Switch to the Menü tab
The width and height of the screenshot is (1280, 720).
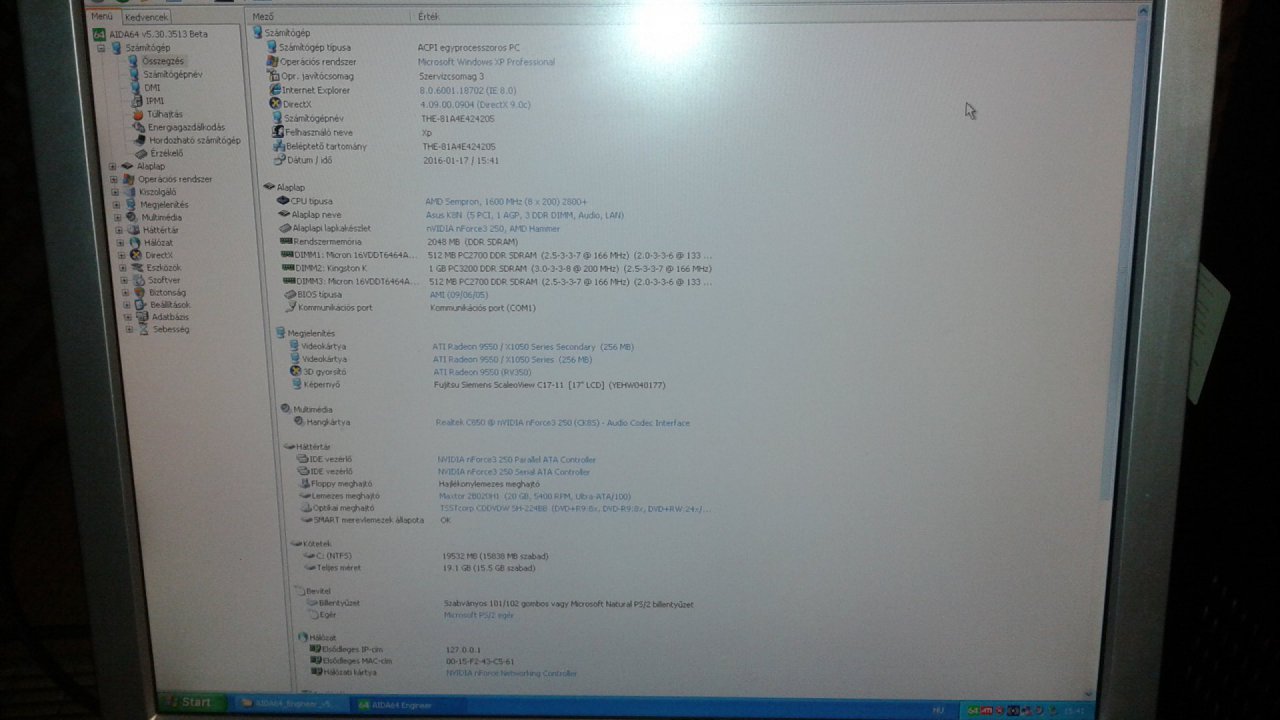[102, 16]
